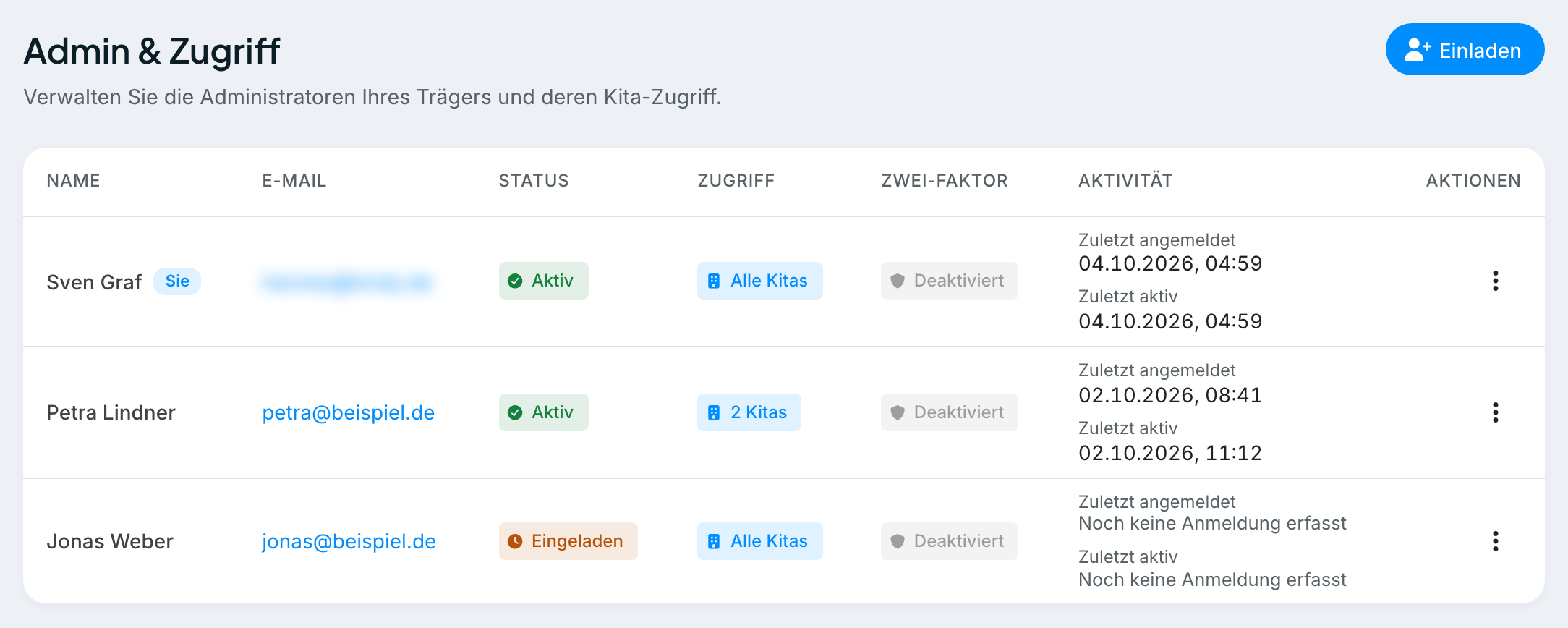Click the Sie badge next to Sven Graf
The width and height of the screenshot is (1568, 628).
[x=177, y=281]
